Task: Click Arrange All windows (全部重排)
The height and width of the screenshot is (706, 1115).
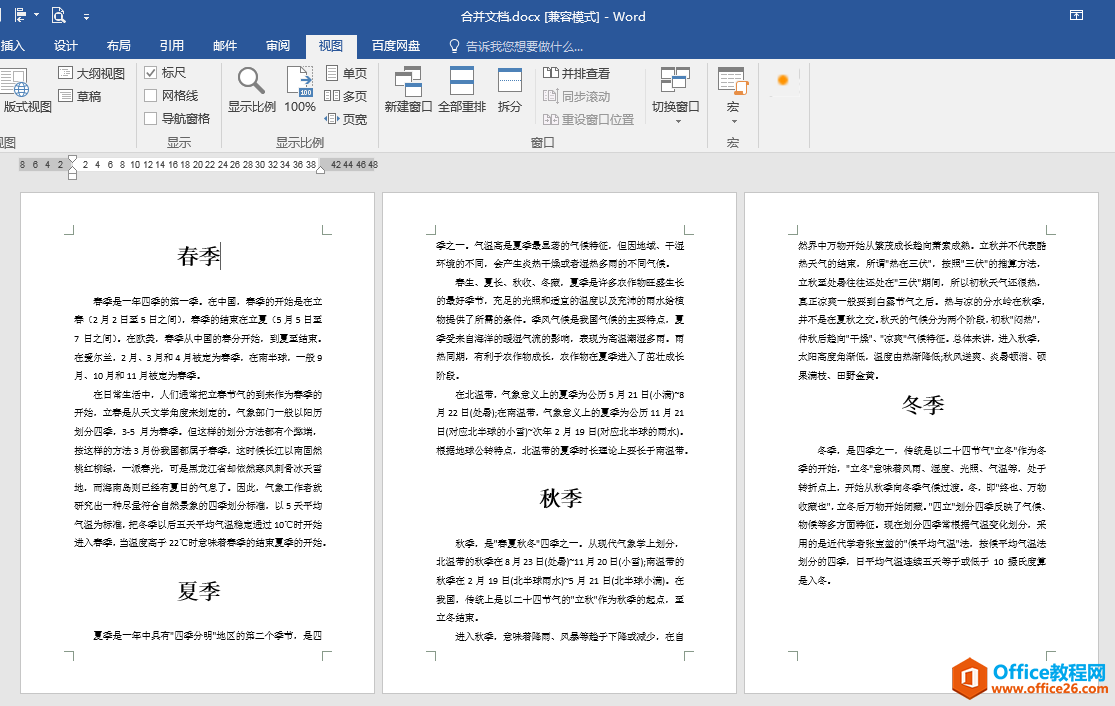Action: 462,90
